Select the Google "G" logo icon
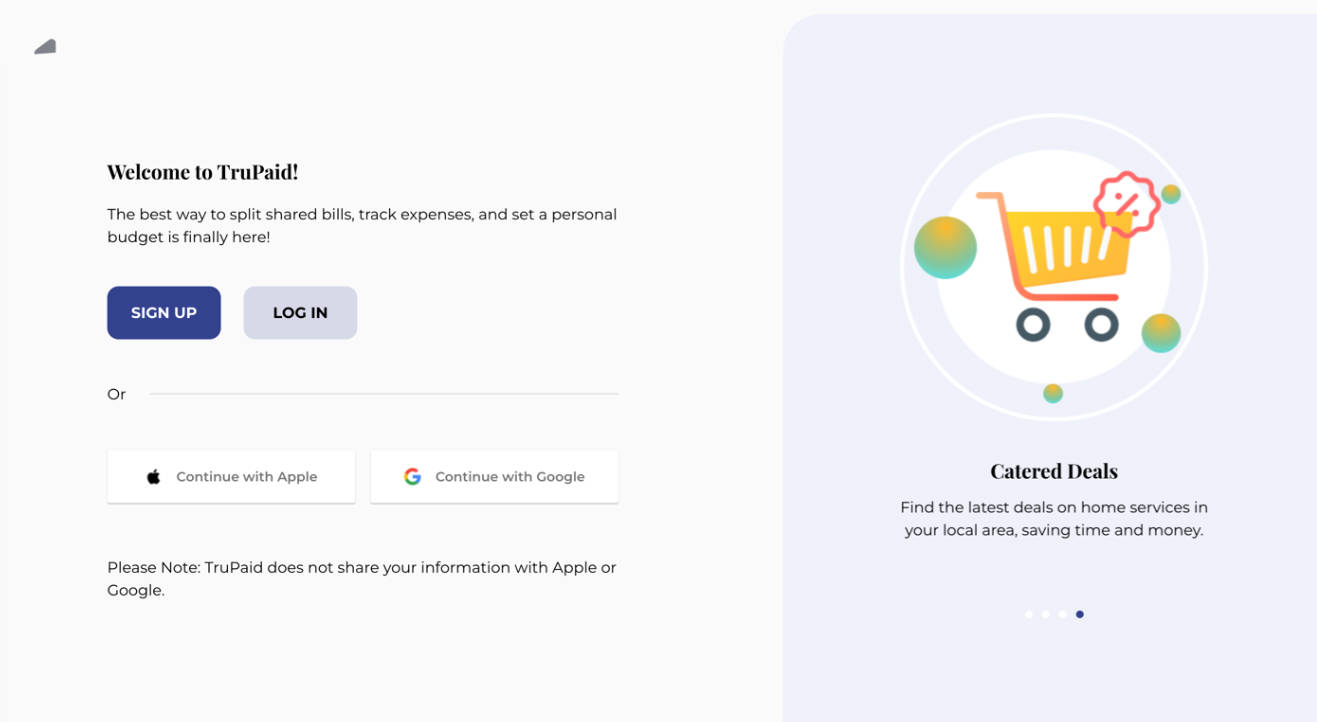 point(413,476)
